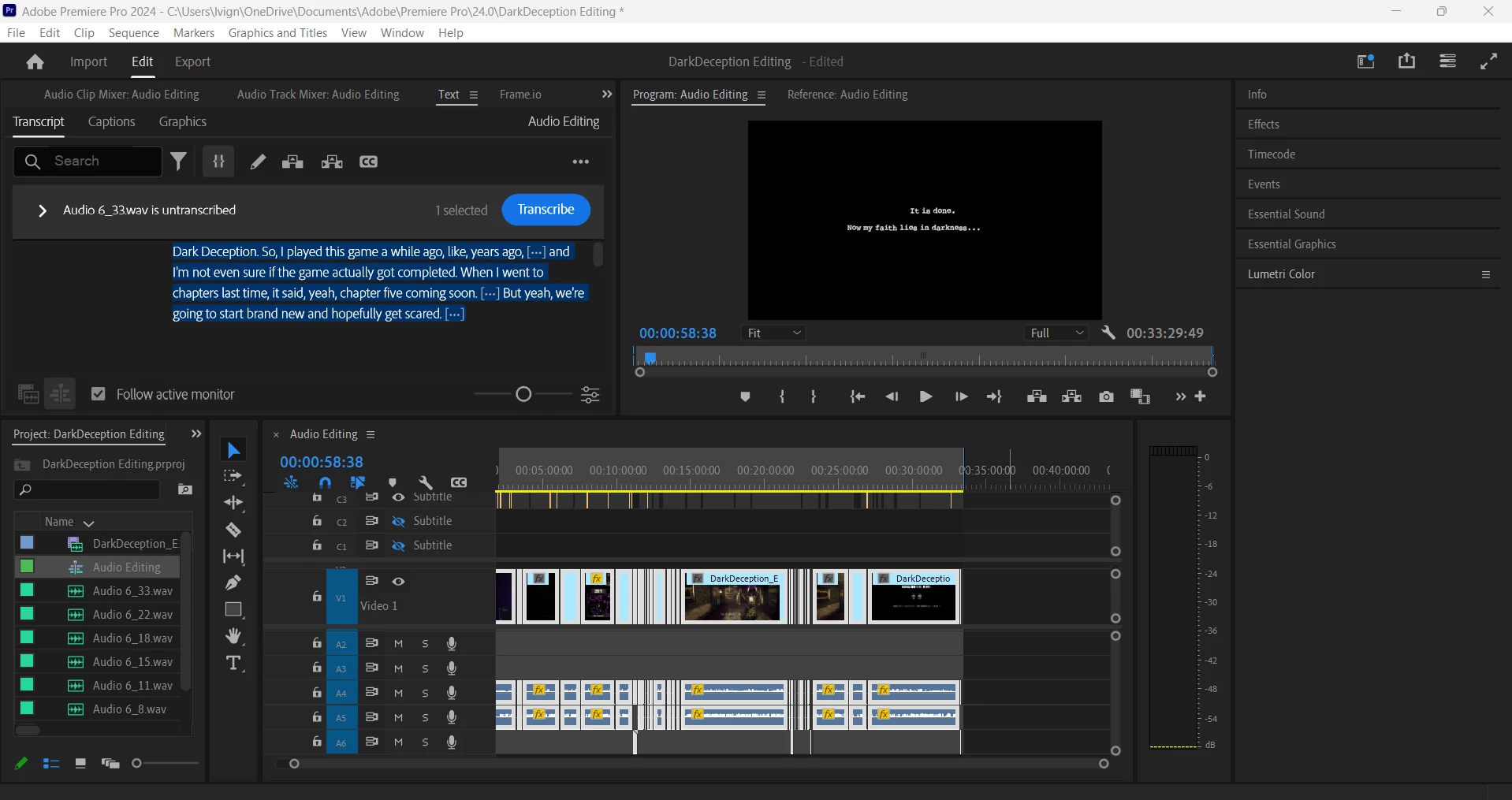This screenshot has height=800, width=1512.
Task: Open the Full playback resolution dropdown
Action: [1058, 333]
